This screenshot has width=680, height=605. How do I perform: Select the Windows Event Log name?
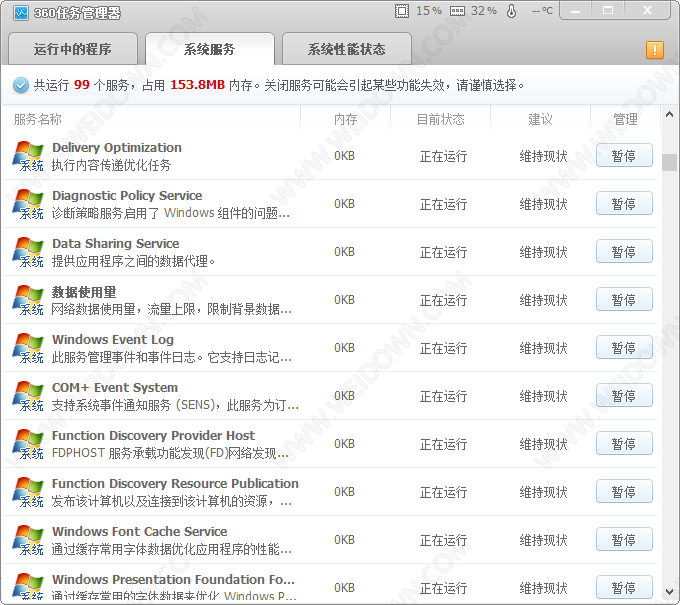(x=113, y=340)
